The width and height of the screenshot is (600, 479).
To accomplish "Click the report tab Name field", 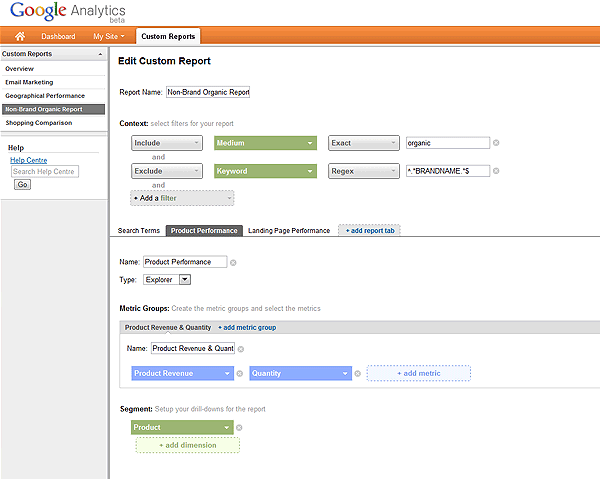I will (x=185, y=262).
